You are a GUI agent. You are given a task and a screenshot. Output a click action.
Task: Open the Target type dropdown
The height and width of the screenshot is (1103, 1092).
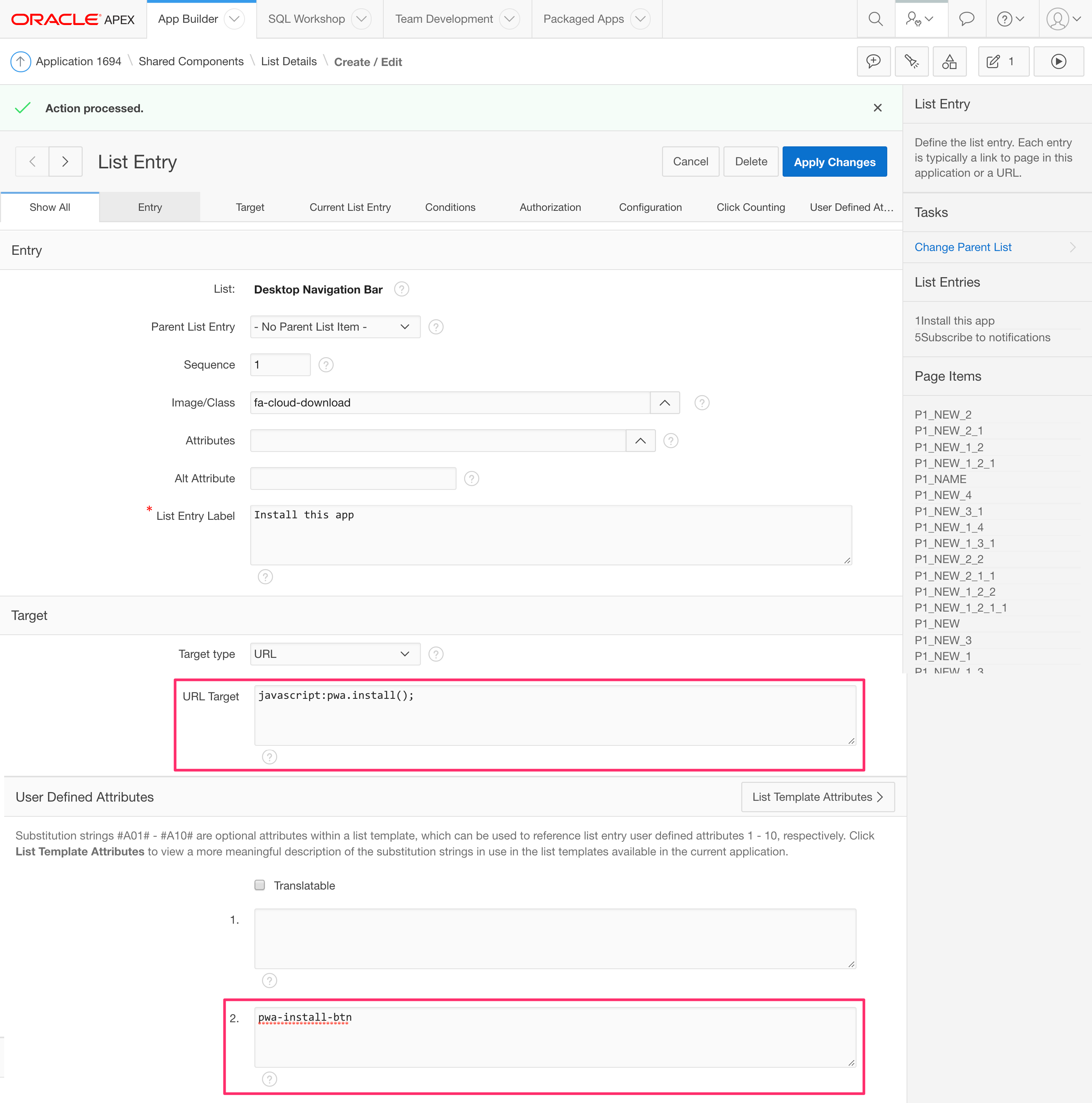[x=335, y=654]
